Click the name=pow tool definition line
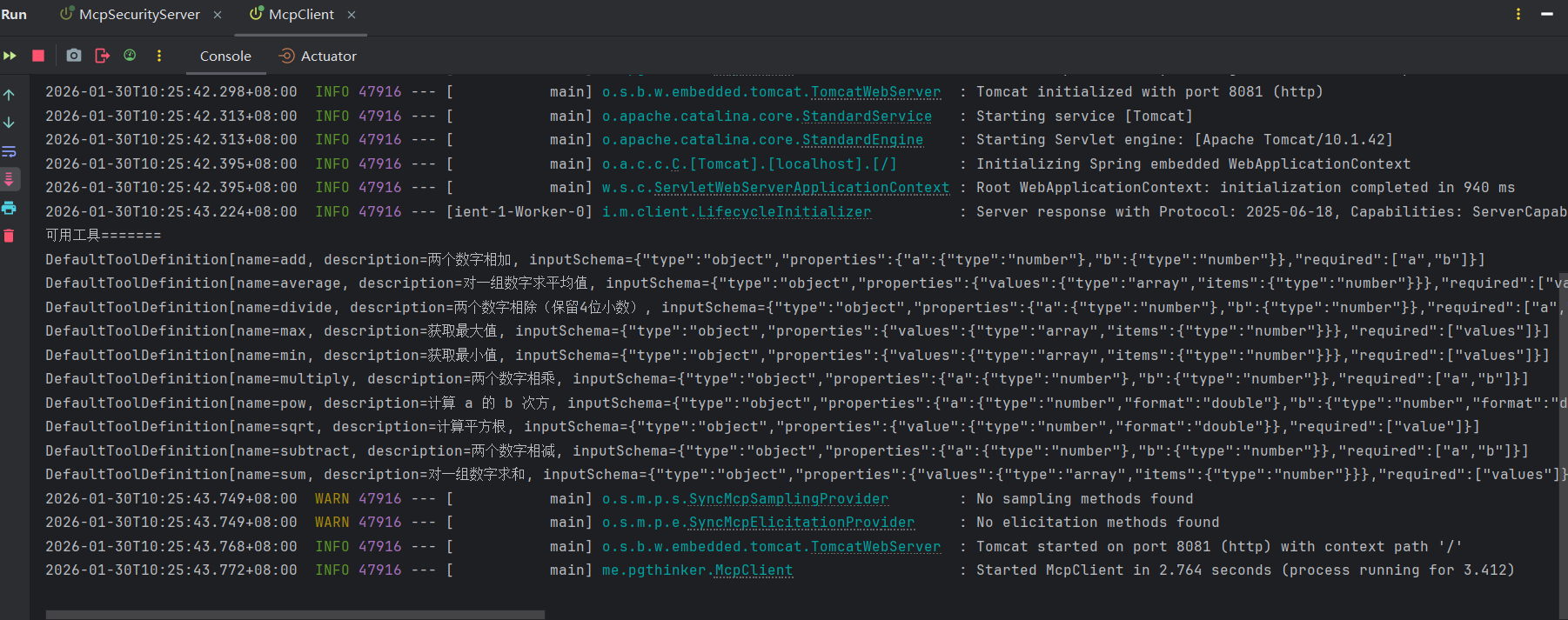Screen dimensions: 1568x620 pos(805,403)
